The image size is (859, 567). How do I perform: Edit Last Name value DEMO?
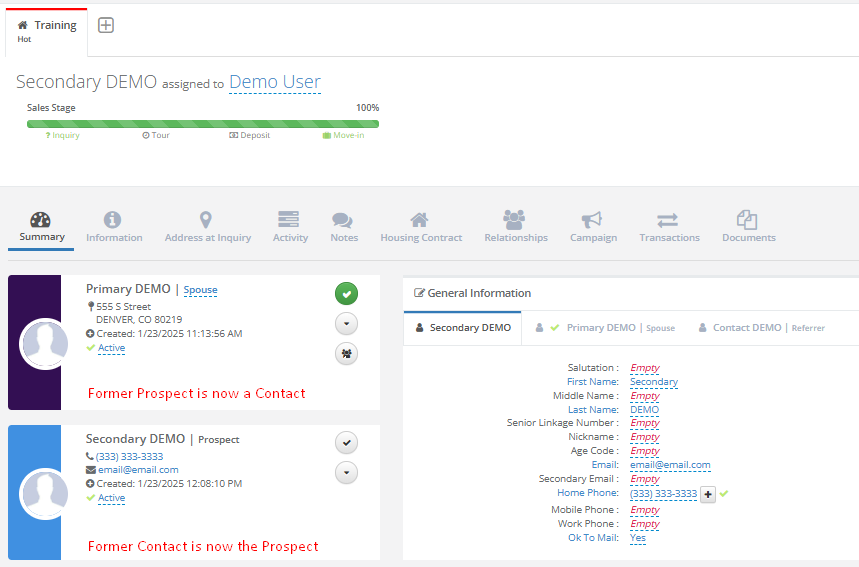click(x=644, y=410)
